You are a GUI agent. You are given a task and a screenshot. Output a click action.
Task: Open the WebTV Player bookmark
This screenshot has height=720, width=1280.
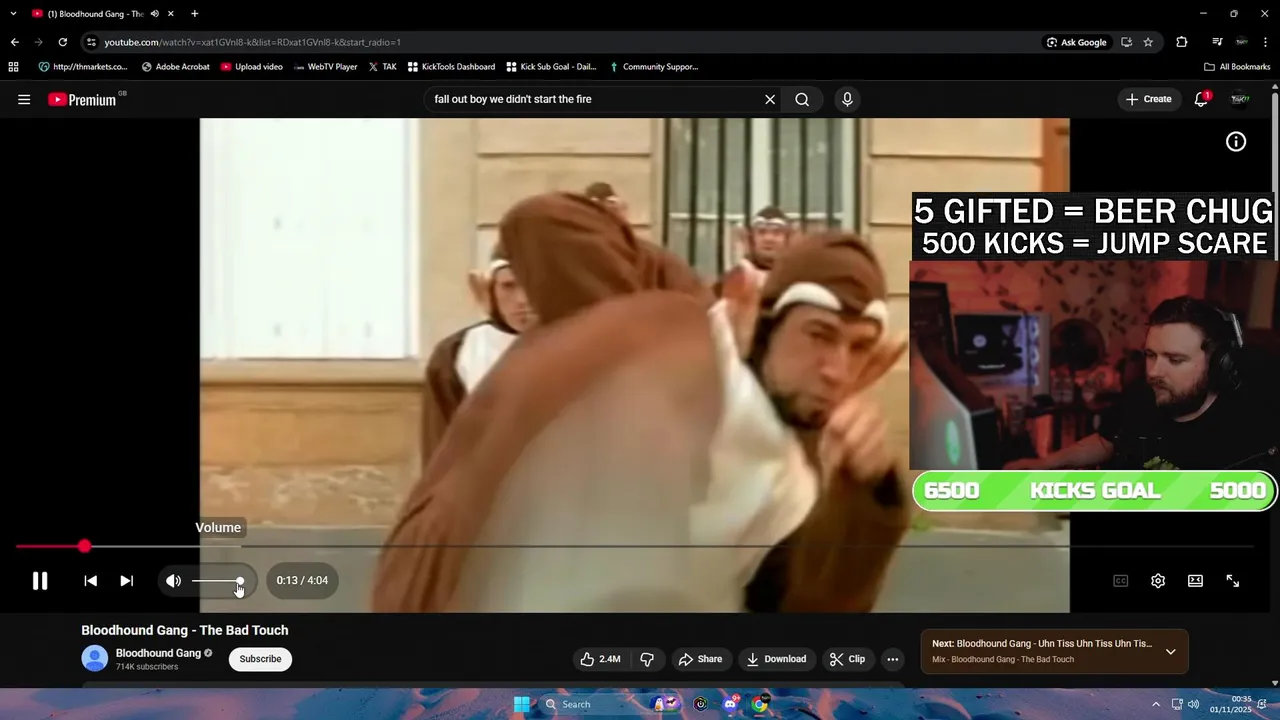(x=325, y=67)
